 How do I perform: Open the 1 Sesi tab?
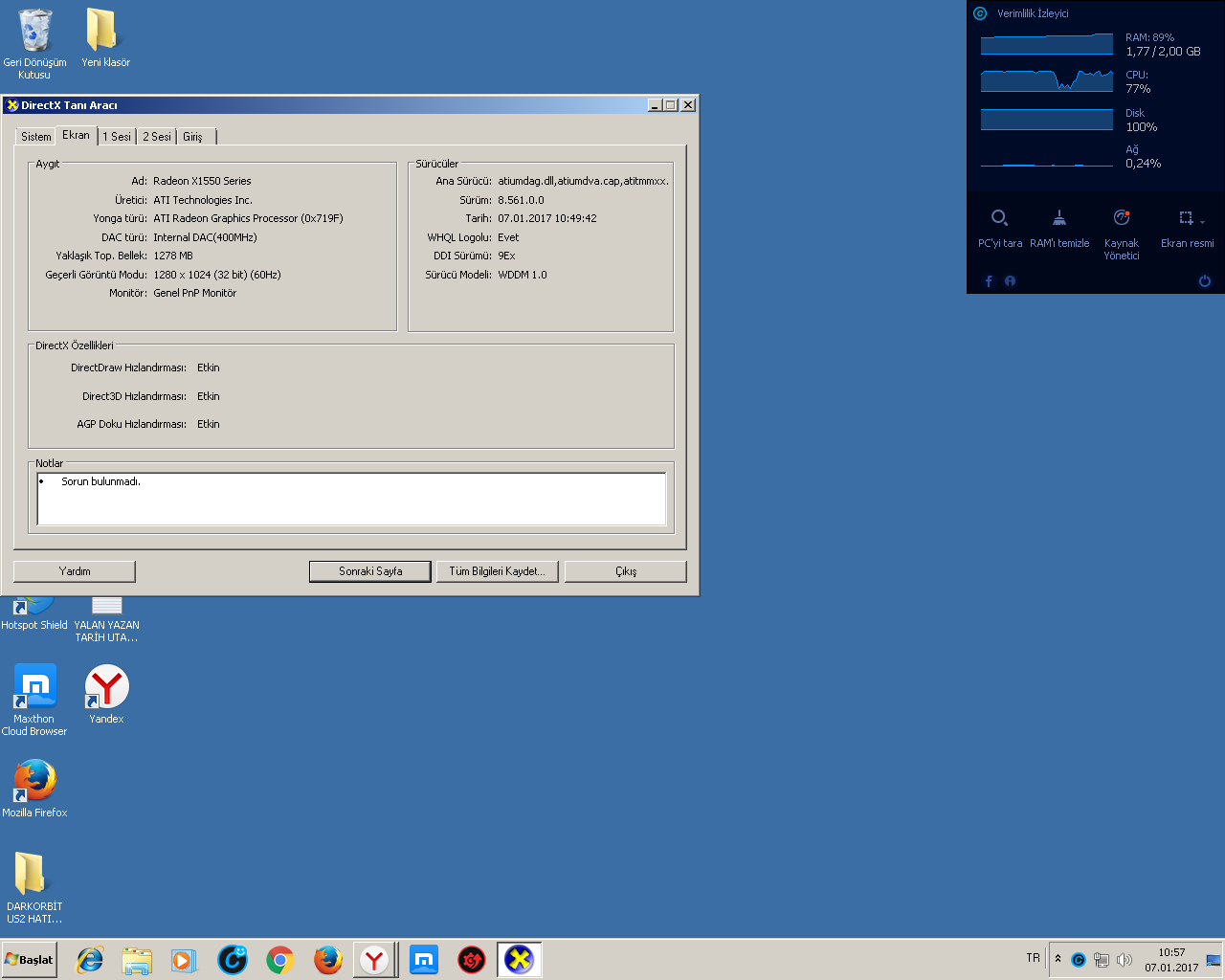pyautogui.click(x=117, y=137)
